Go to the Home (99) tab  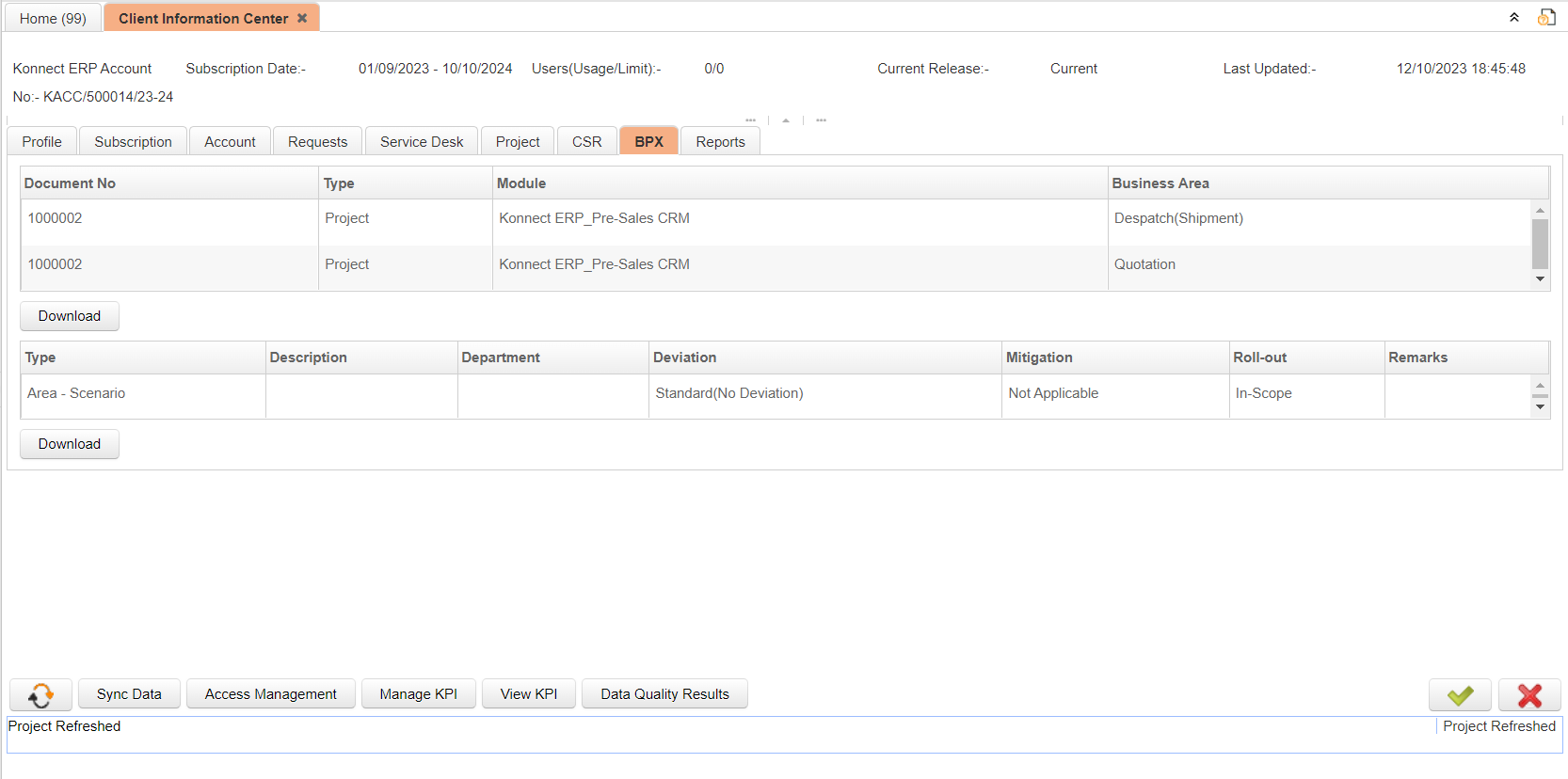[53, 18]
